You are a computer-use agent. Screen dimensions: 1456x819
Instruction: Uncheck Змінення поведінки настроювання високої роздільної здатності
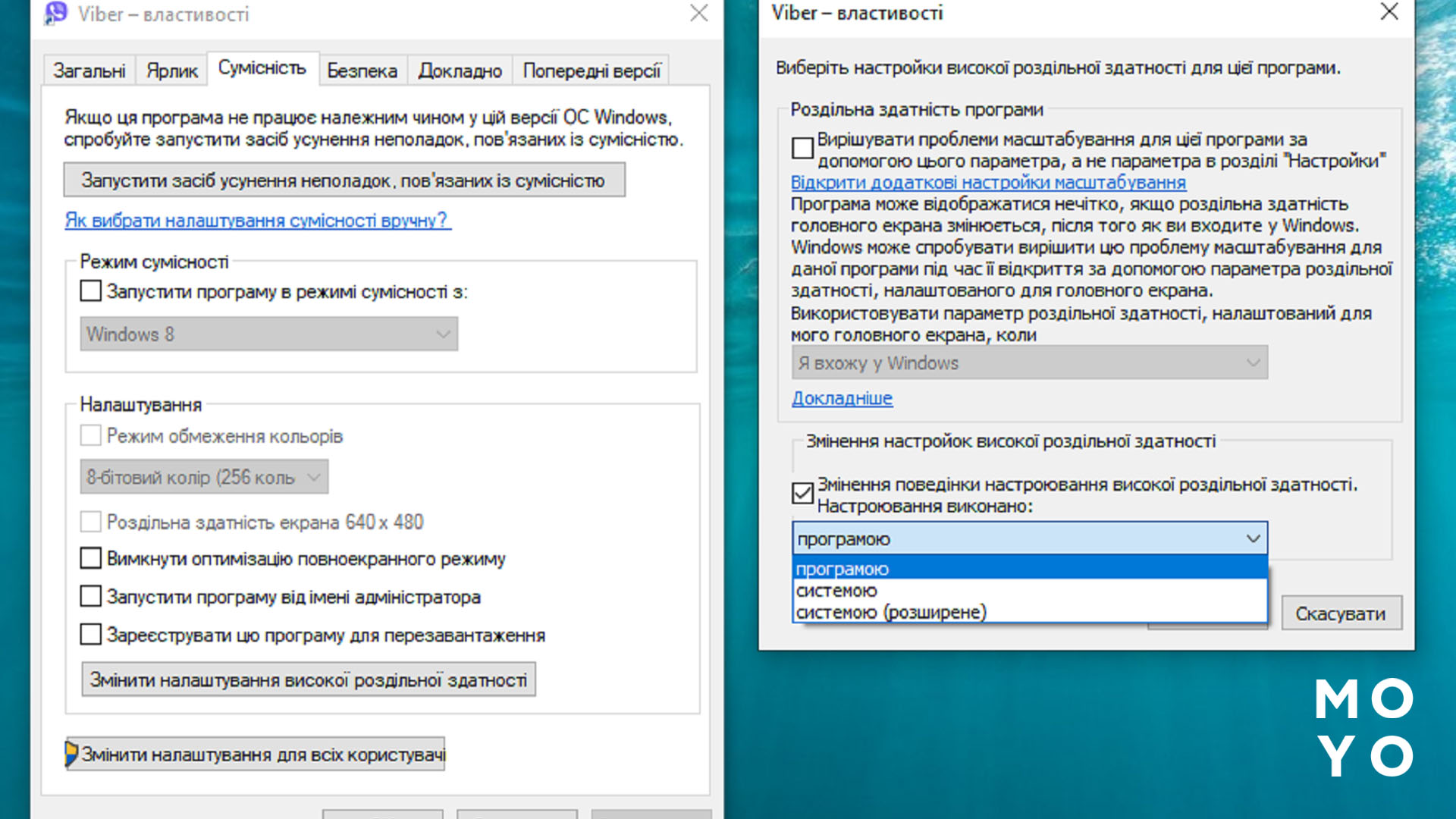point(802,493)
